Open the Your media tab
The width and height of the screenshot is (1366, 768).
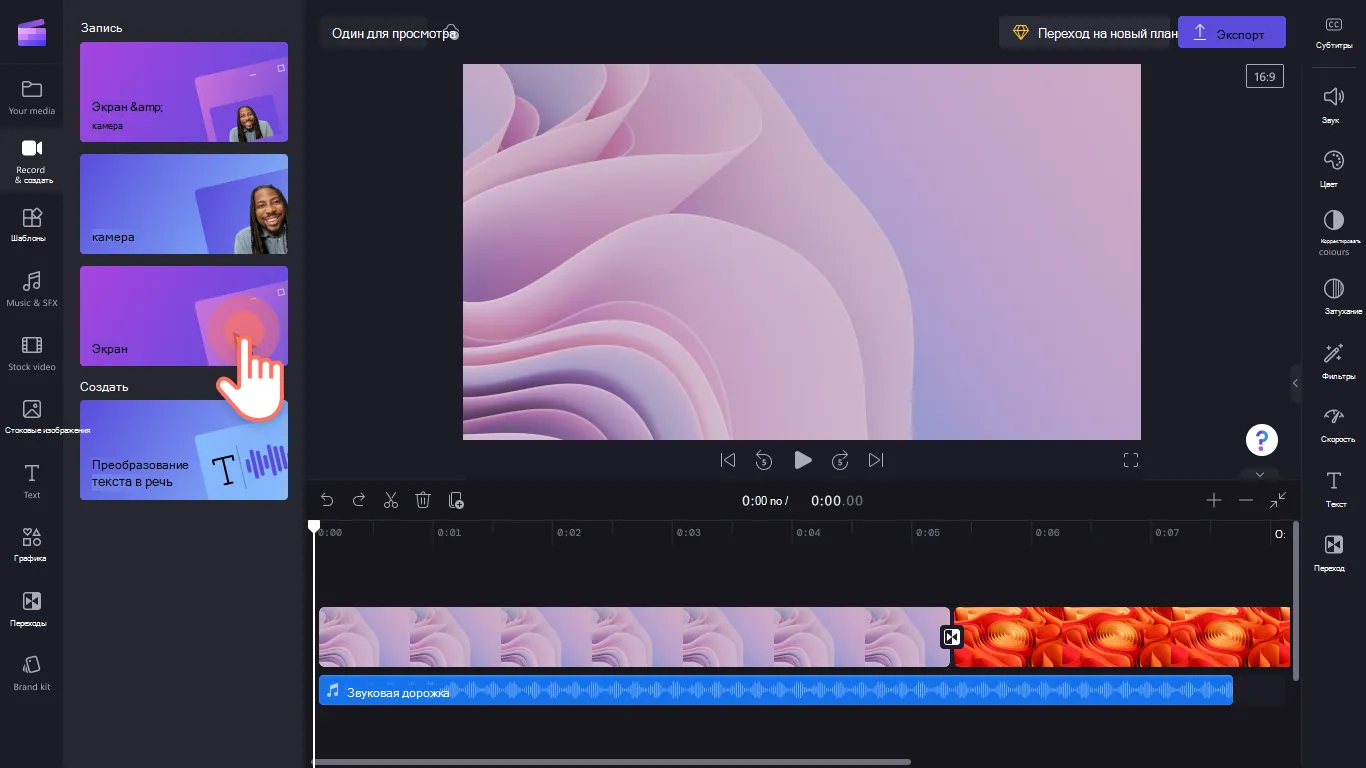pos(32,97)
